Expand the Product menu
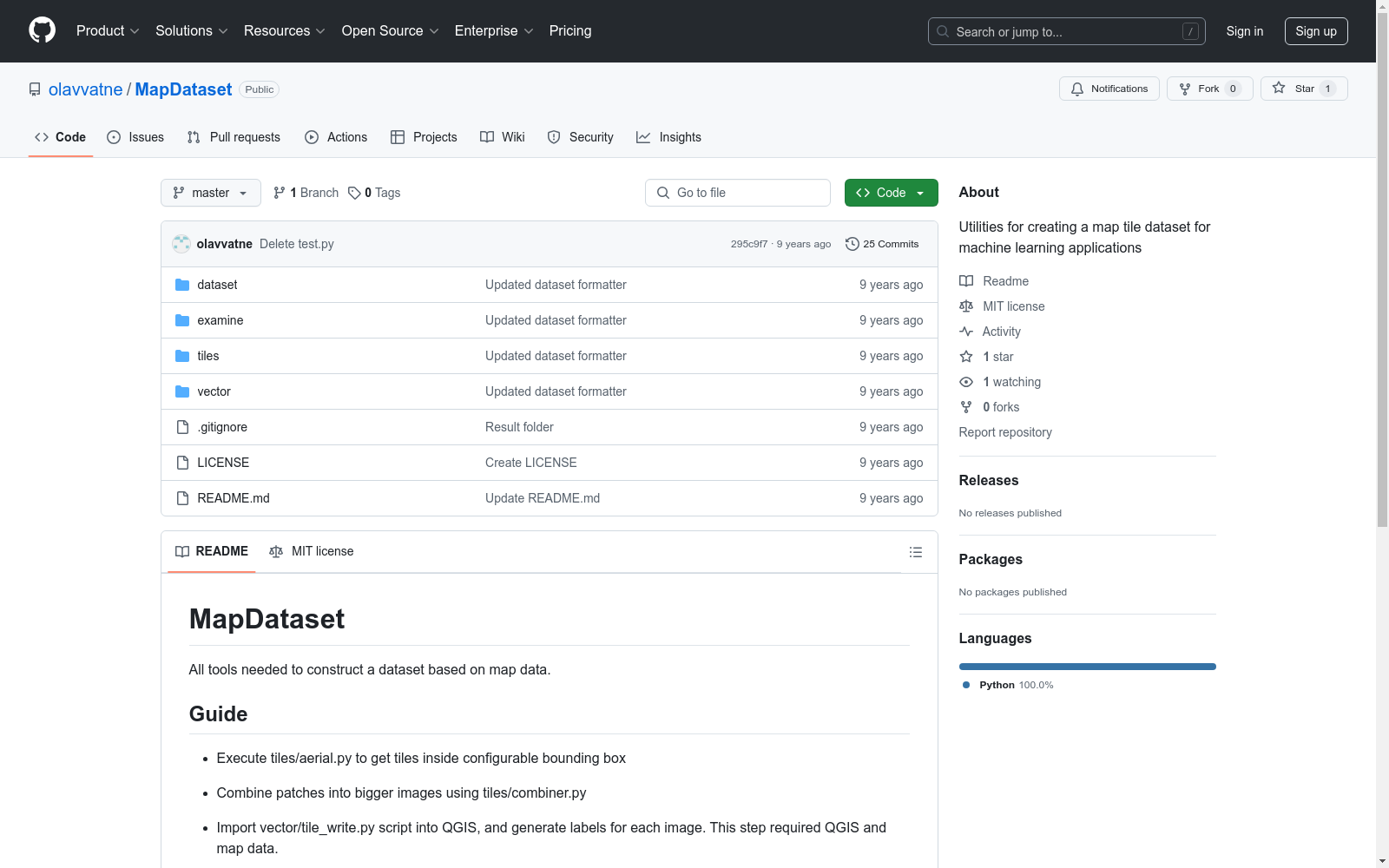 [x=108, y=31]
